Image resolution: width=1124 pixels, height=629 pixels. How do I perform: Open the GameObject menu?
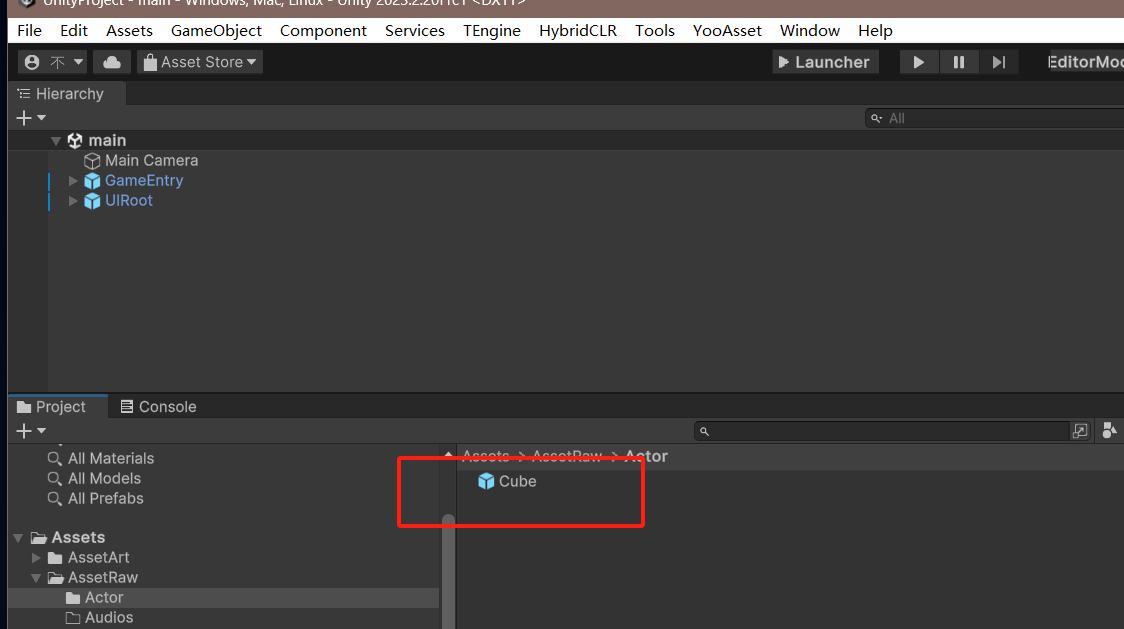click(216, 31)
